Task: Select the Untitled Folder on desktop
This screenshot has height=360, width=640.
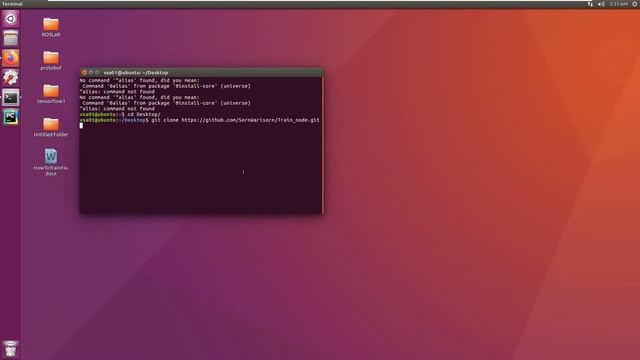Action: point(51,127)
